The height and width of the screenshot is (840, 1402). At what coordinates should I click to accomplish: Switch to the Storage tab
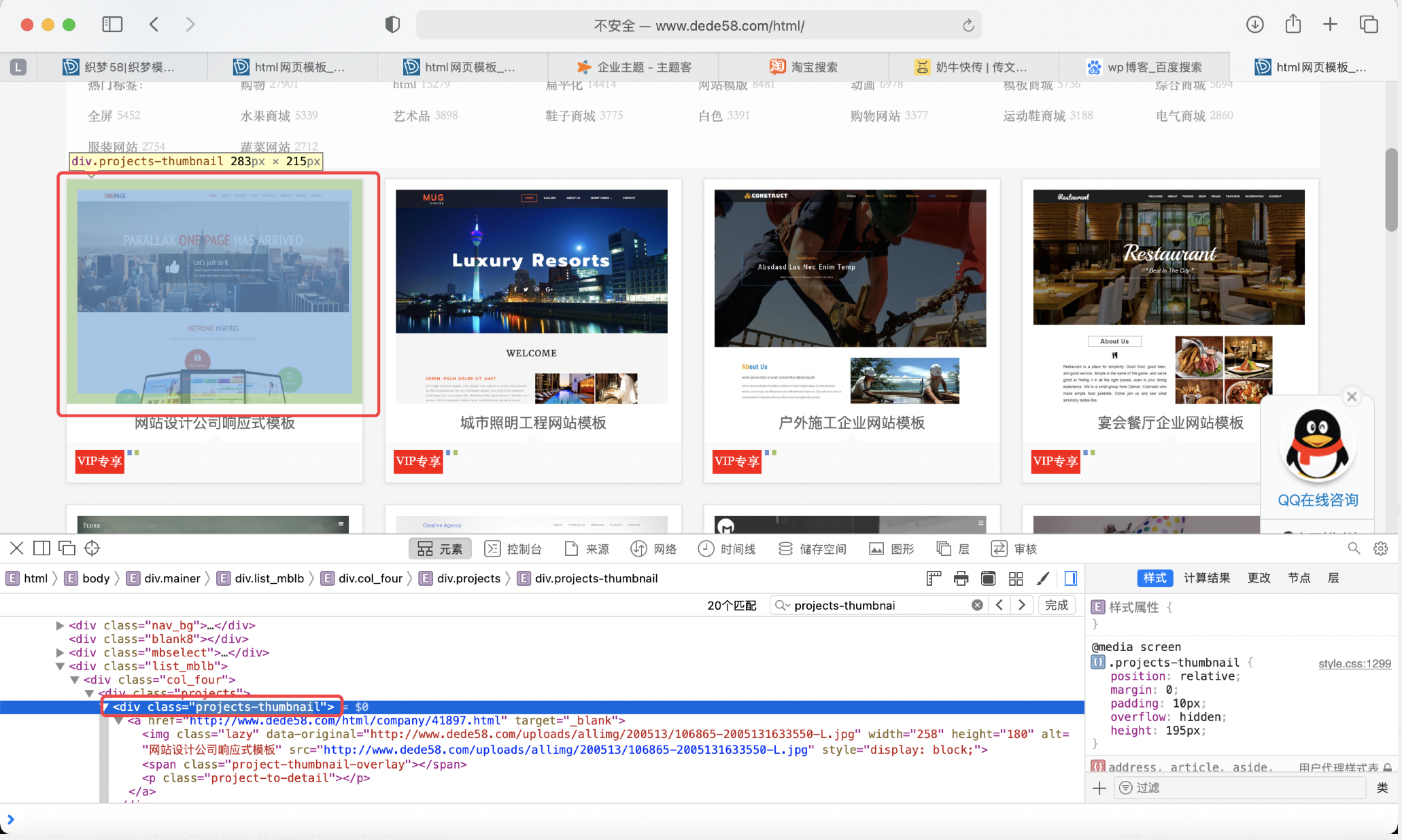tap(813, 549)
